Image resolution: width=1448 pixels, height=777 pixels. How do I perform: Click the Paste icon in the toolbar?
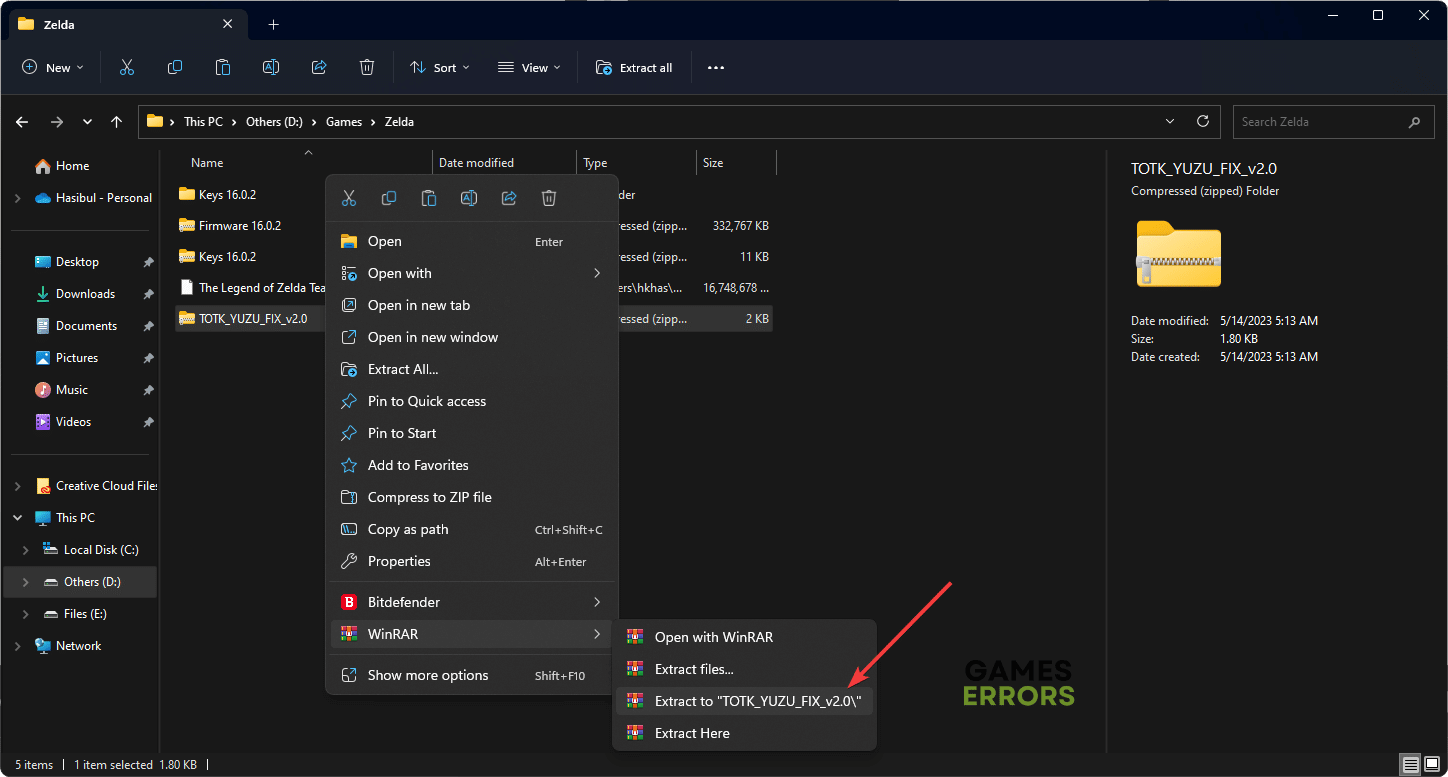(x=223, y=67)
